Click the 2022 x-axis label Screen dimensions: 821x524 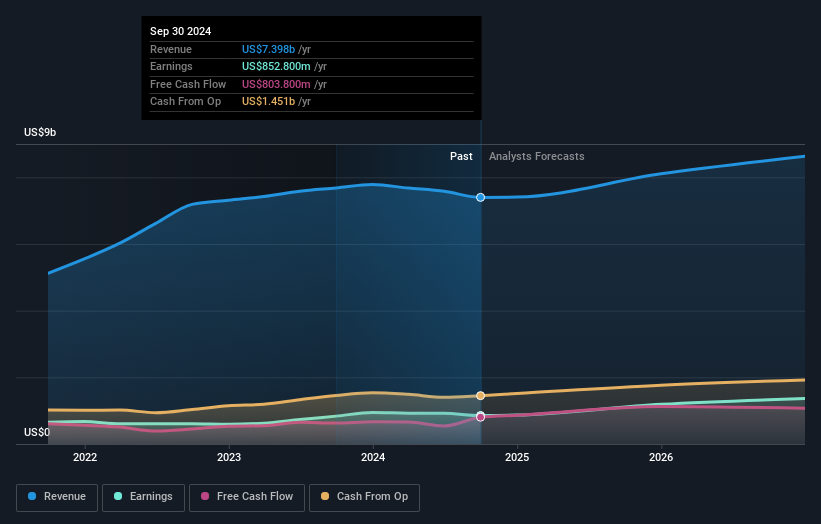tap(85, 457)
